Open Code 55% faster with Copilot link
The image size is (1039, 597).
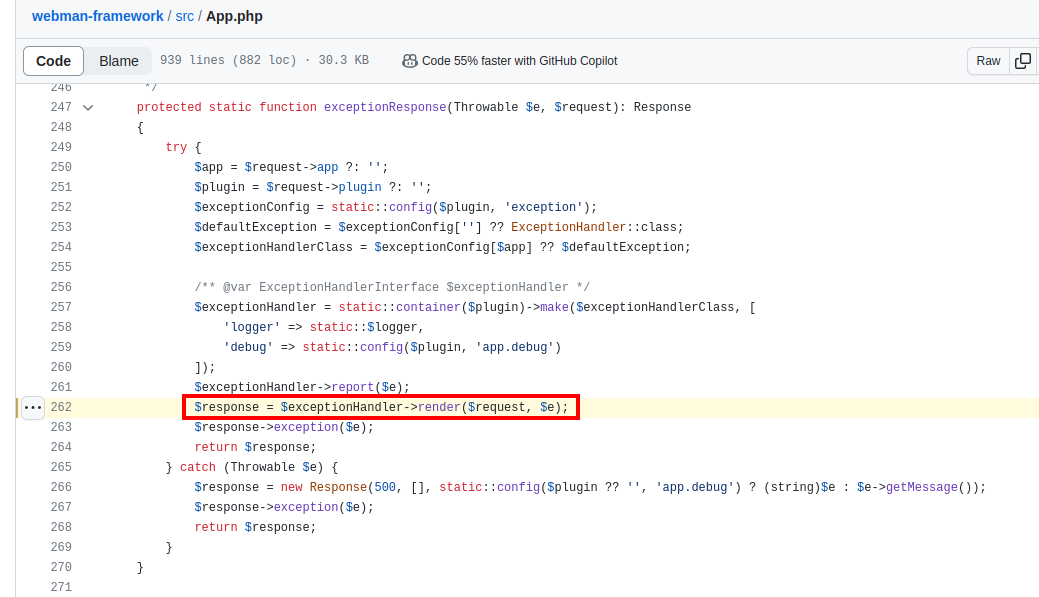[x=520, y=61]
